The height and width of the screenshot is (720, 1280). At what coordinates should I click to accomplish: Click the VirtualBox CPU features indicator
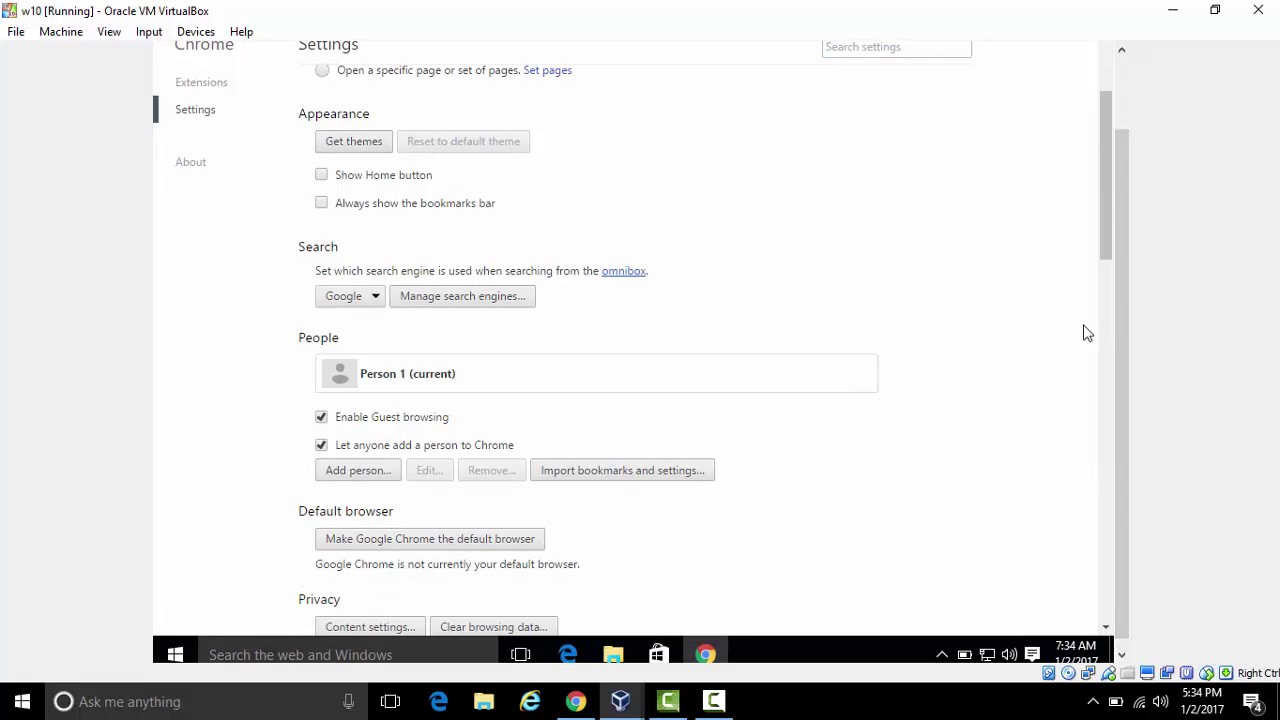(x=1187, y=673)
